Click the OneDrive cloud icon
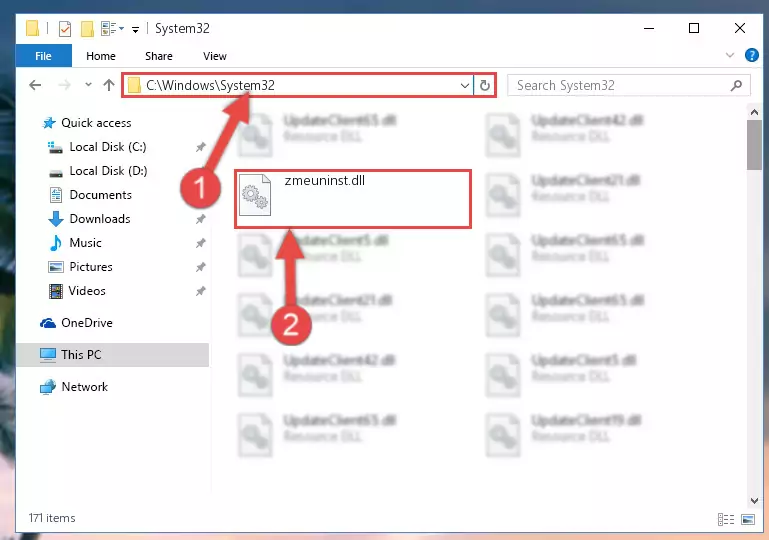769x540 pixels. 48,323
